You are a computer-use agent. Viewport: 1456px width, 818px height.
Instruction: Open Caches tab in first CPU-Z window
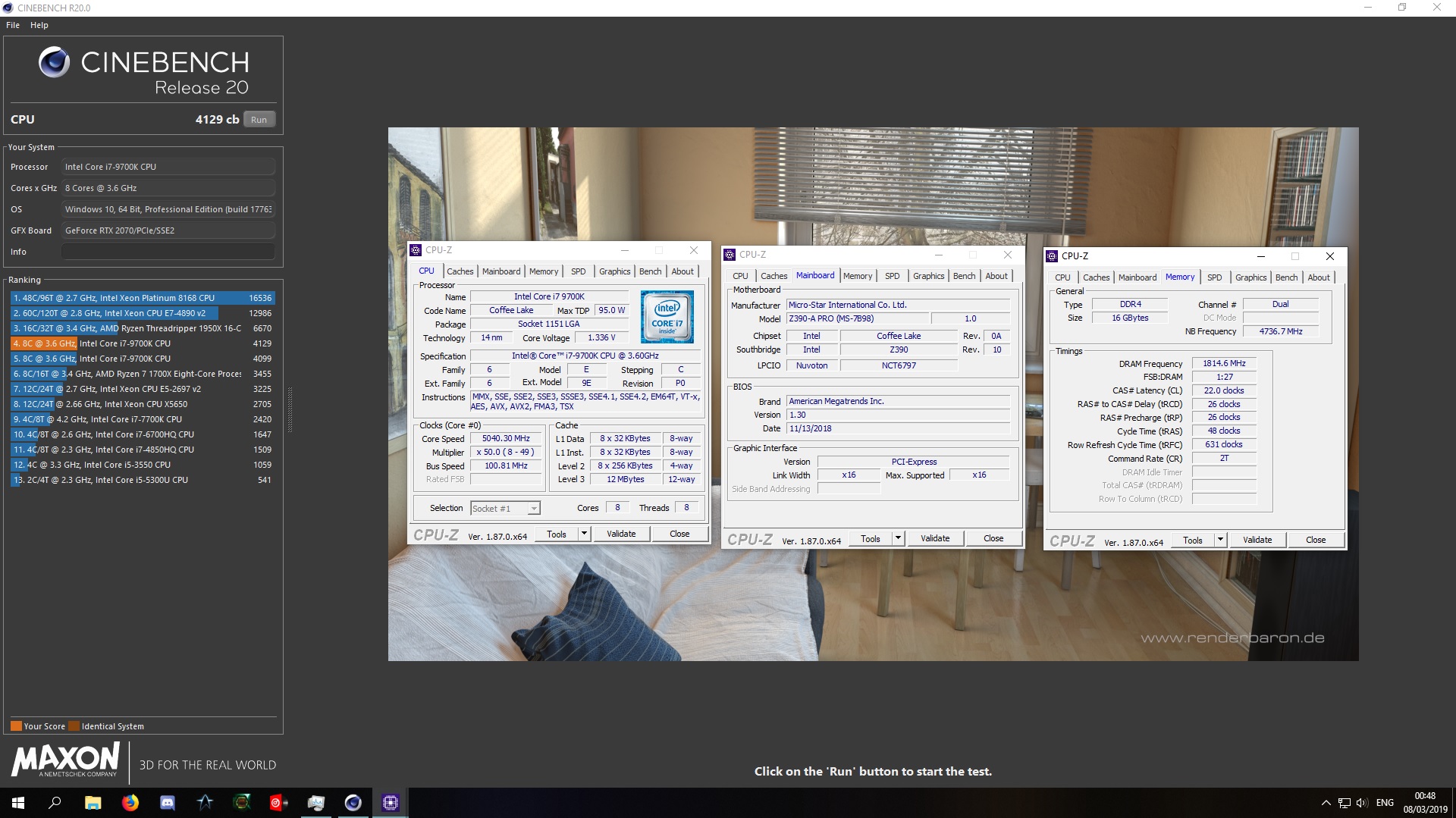(x=460, y=271)
